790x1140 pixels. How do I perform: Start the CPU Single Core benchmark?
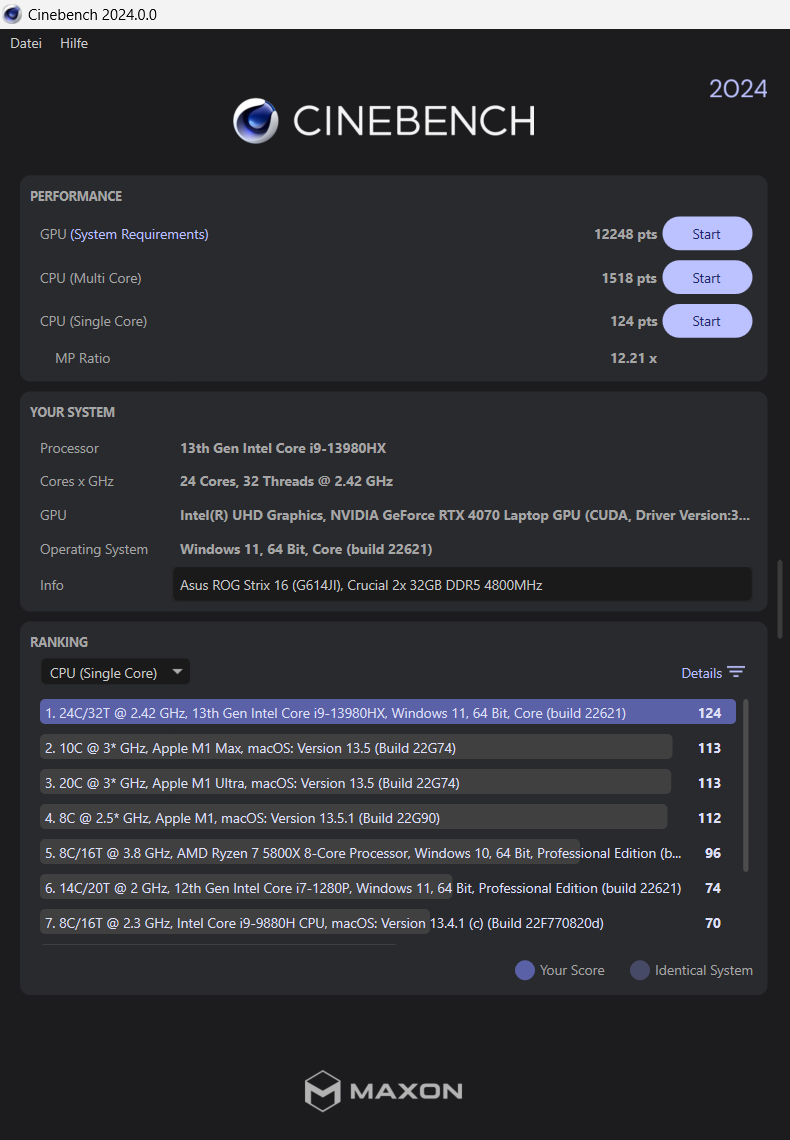[707, 321]
